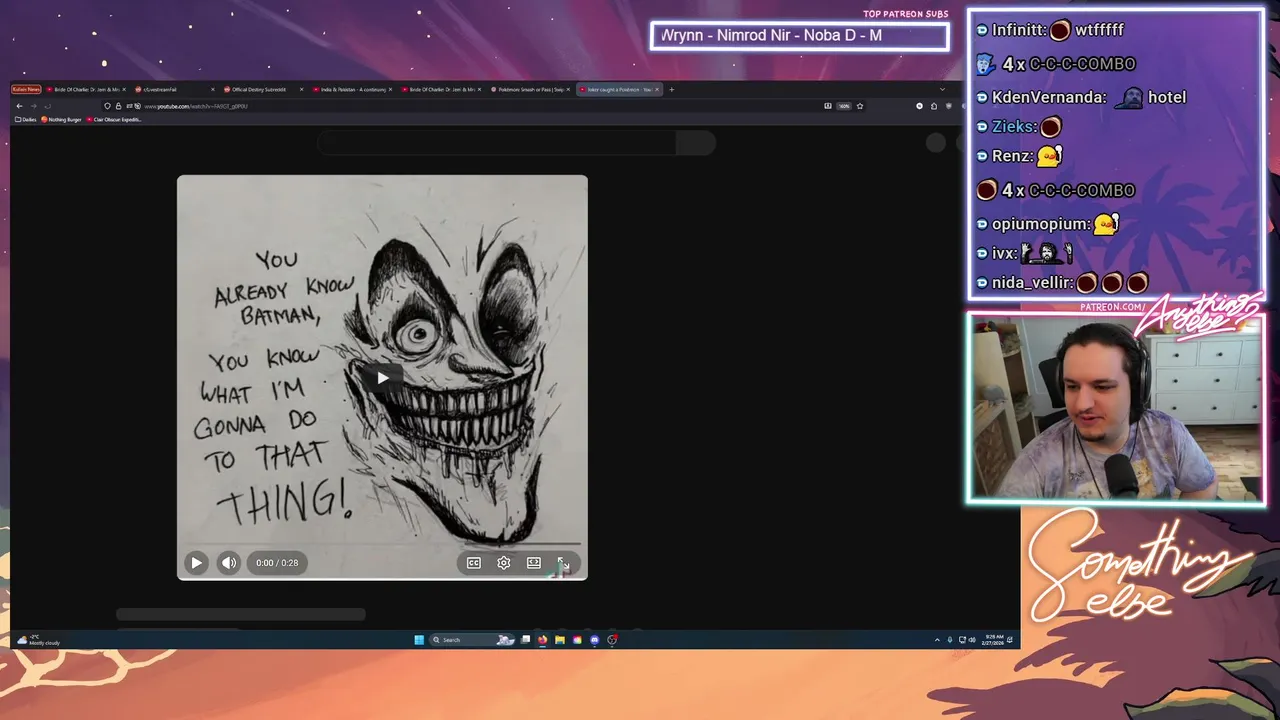The width and height of the screenshot is (1280, 720).
Task: Click the white round extension icon in the toolbar
Action: pyautogui.click(x=919, y=106)
